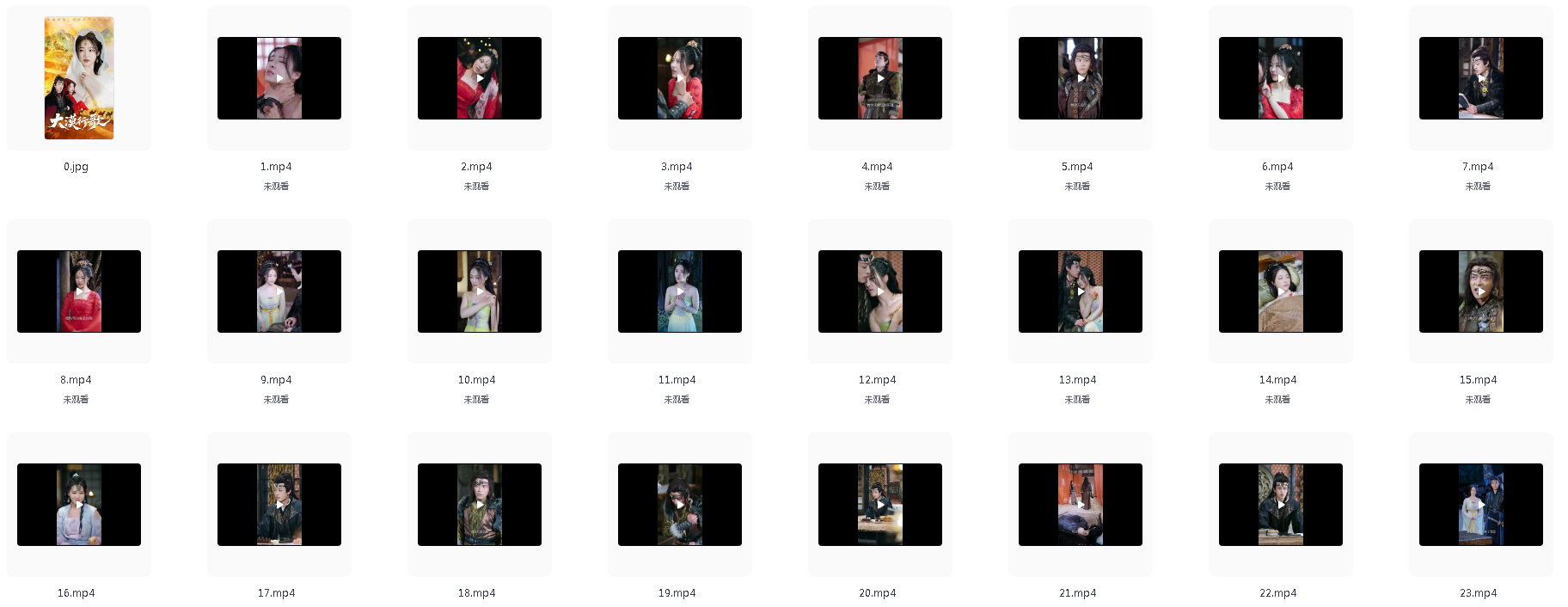Play the 23.mp4 video thumbnail
This screenshot has width=1568, height=607.
pos(1481,505)
